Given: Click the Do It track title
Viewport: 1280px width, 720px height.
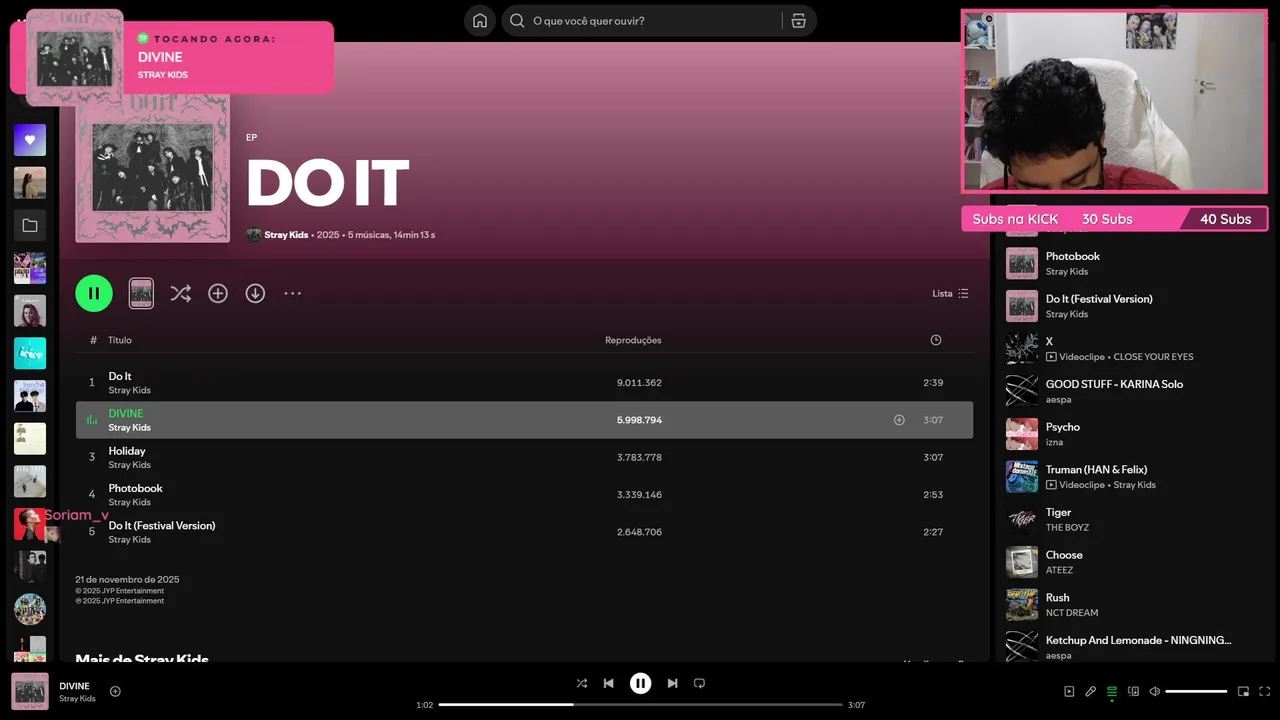Looking at the screenshot, I should click(x=120, y=376).
